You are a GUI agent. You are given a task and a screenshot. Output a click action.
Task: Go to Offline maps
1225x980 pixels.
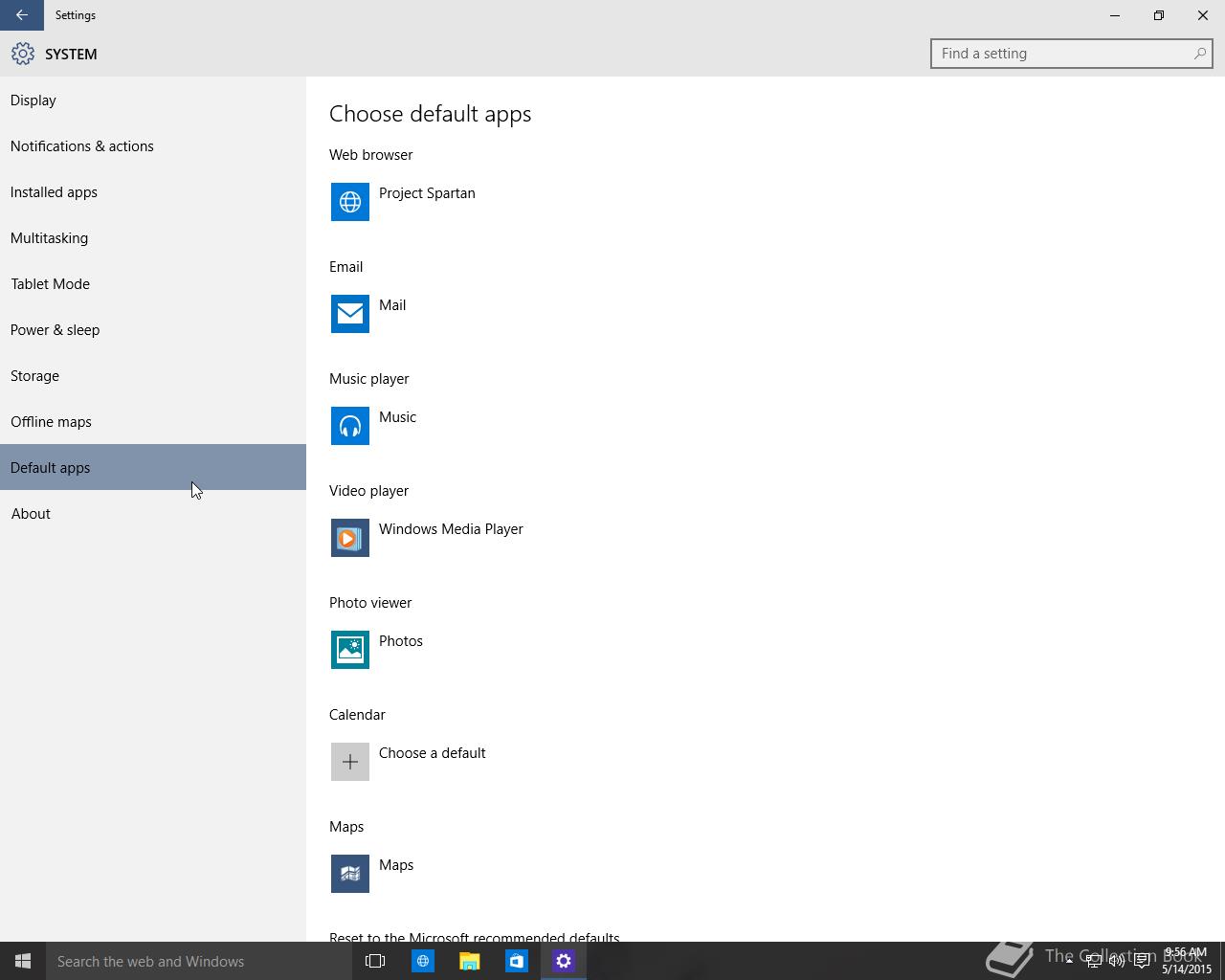153,422
